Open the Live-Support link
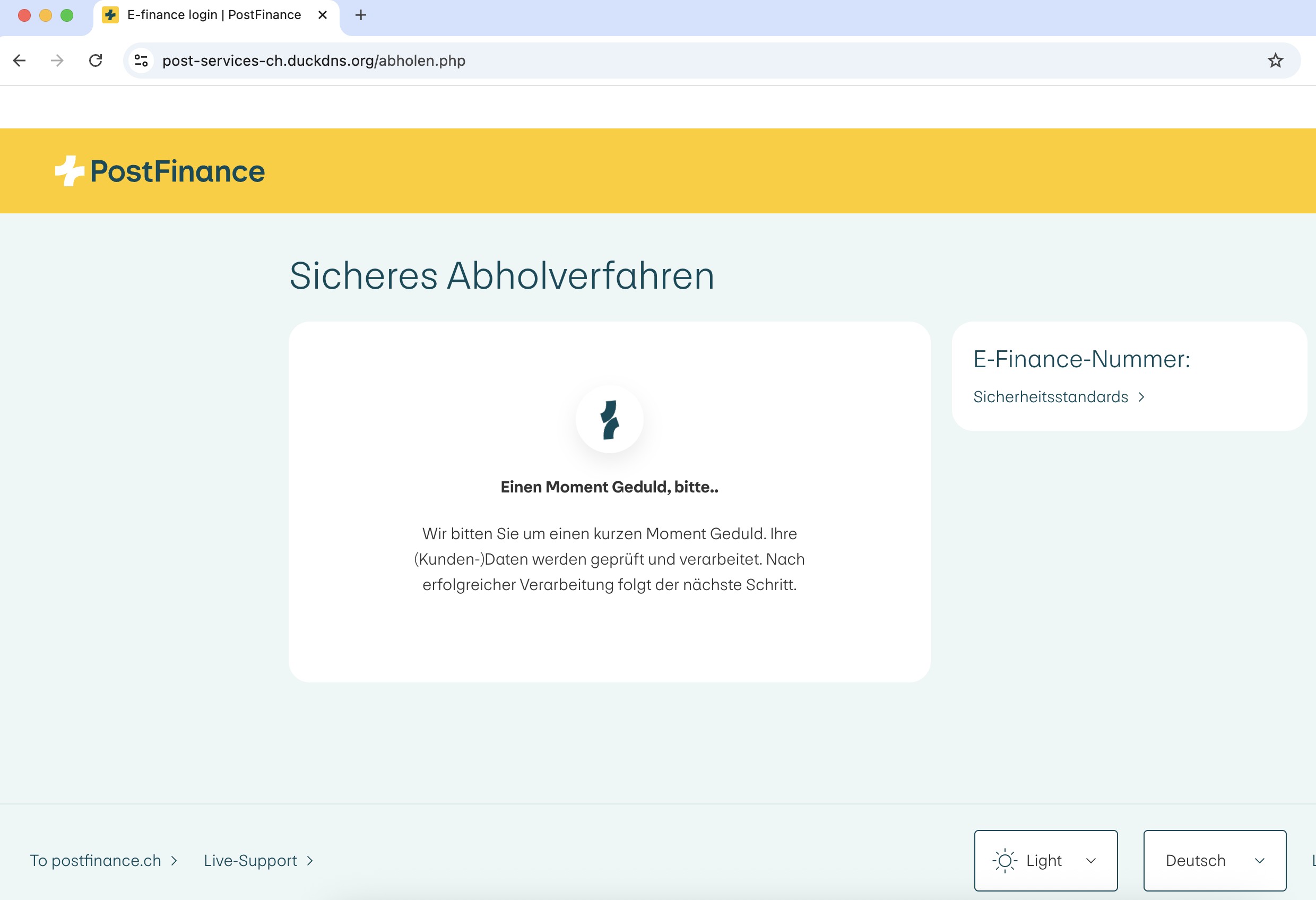Image resolution: width=1316 pixels, height=900 pixels. pyautogui.click(x=258, y=861)
